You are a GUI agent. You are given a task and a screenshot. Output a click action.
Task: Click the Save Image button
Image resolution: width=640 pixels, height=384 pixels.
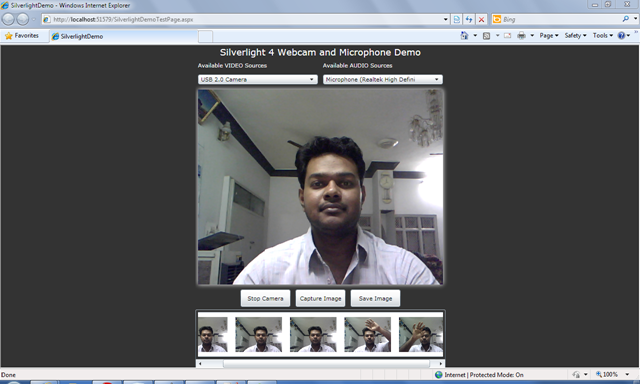coord(376,298)
